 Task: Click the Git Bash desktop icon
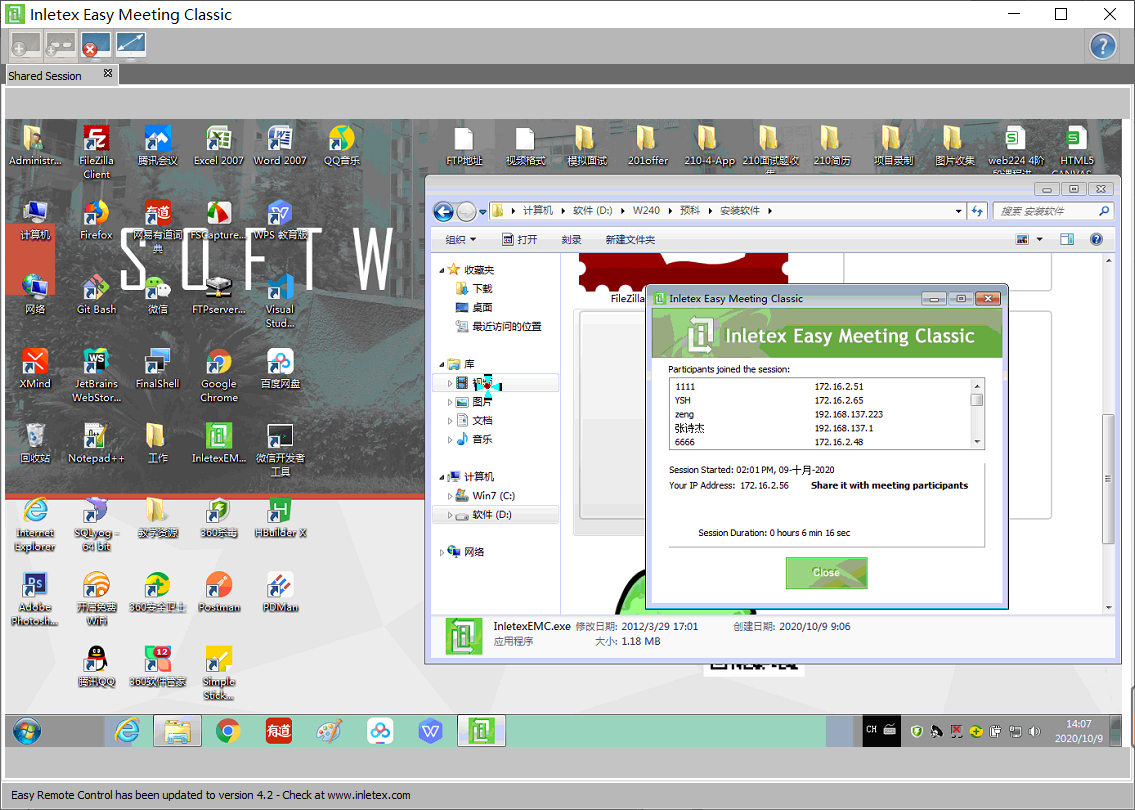[96, 295]
